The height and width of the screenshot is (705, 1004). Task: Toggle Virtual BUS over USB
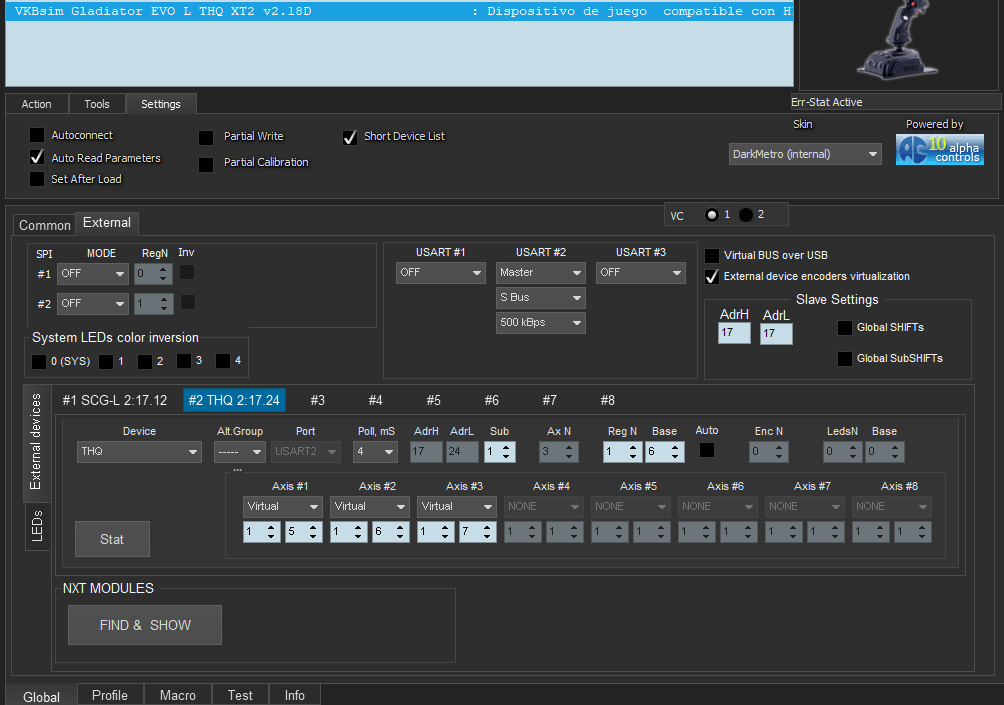click(x=711, y=255)
